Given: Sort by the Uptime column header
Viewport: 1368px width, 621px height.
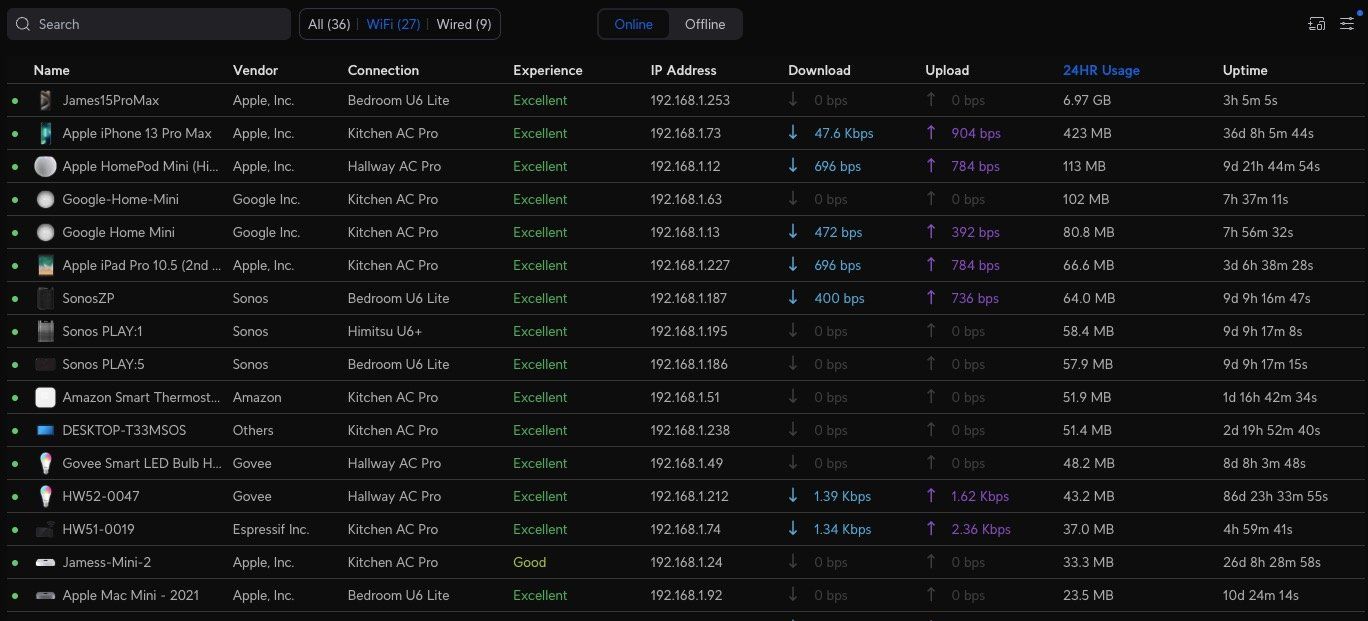Looking at the screenshot, I should 1245,70.
